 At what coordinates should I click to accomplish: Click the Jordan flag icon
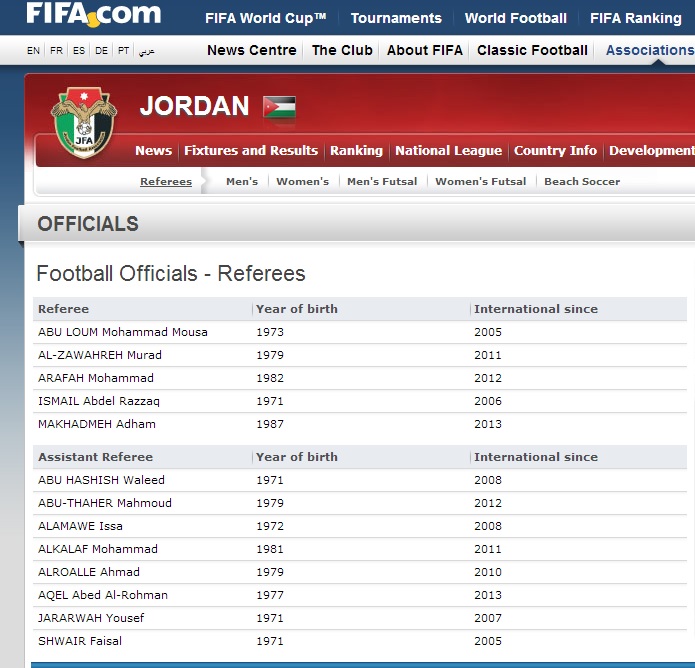(279, 107)
